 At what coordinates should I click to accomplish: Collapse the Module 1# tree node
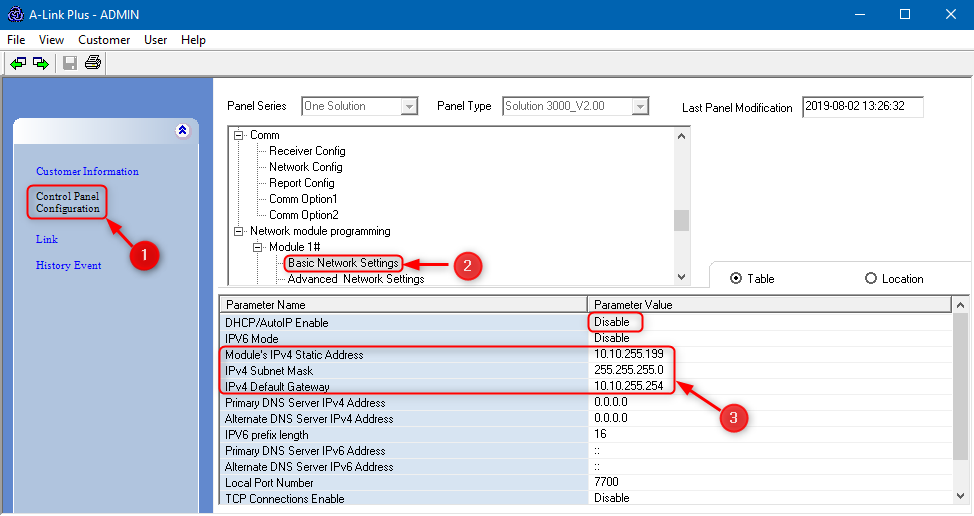[257, 247]
